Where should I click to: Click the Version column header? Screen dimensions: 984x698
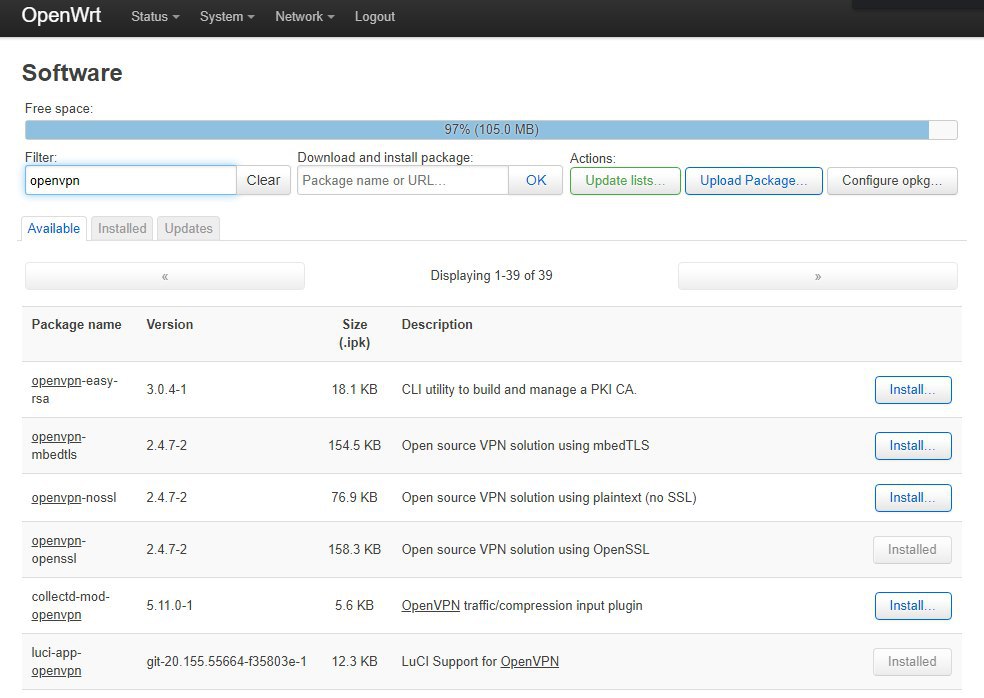169,325
